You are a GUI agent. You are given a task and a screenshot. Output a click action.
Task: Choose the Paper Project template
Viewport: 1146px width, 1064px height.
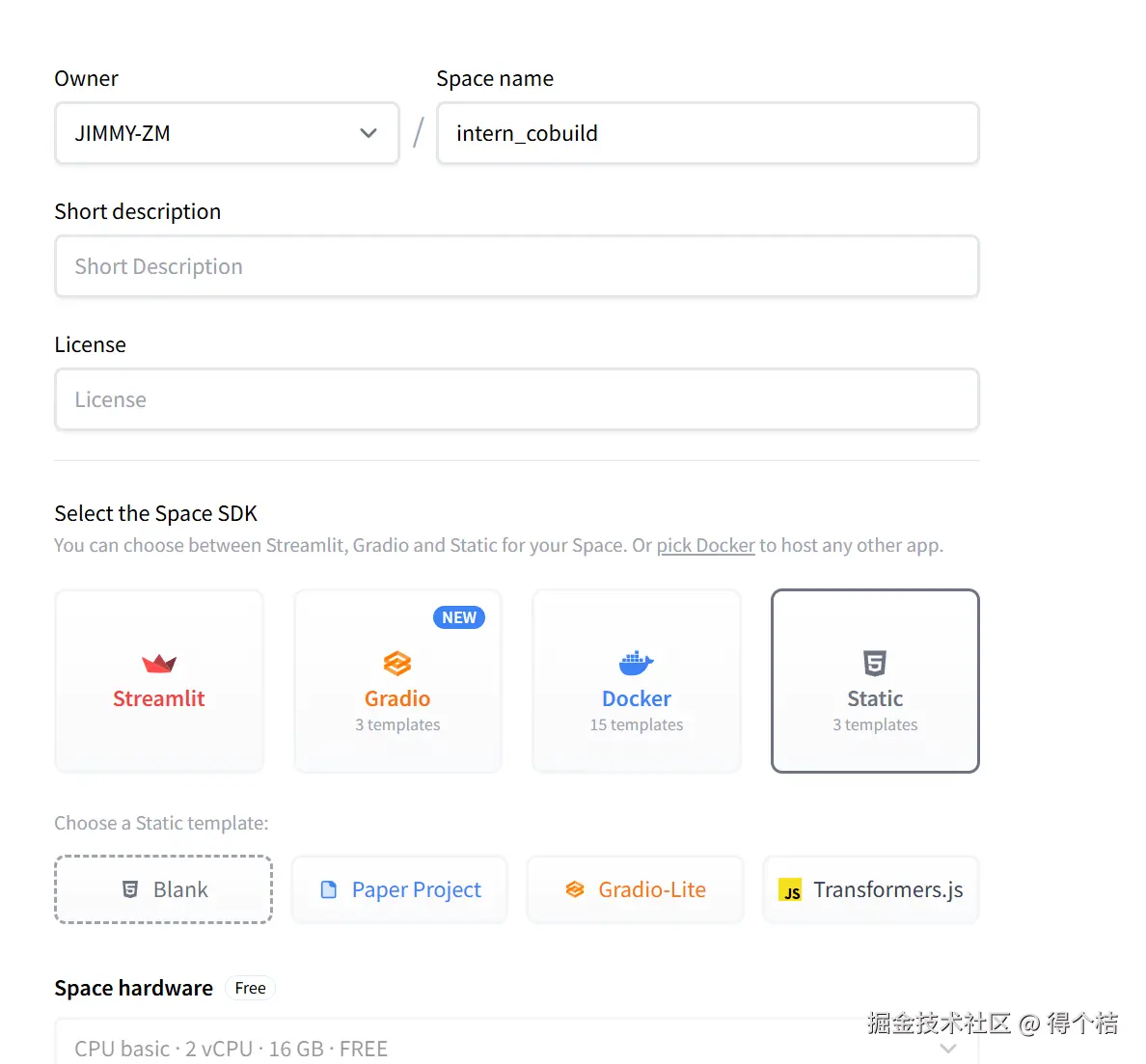point(399,889)
